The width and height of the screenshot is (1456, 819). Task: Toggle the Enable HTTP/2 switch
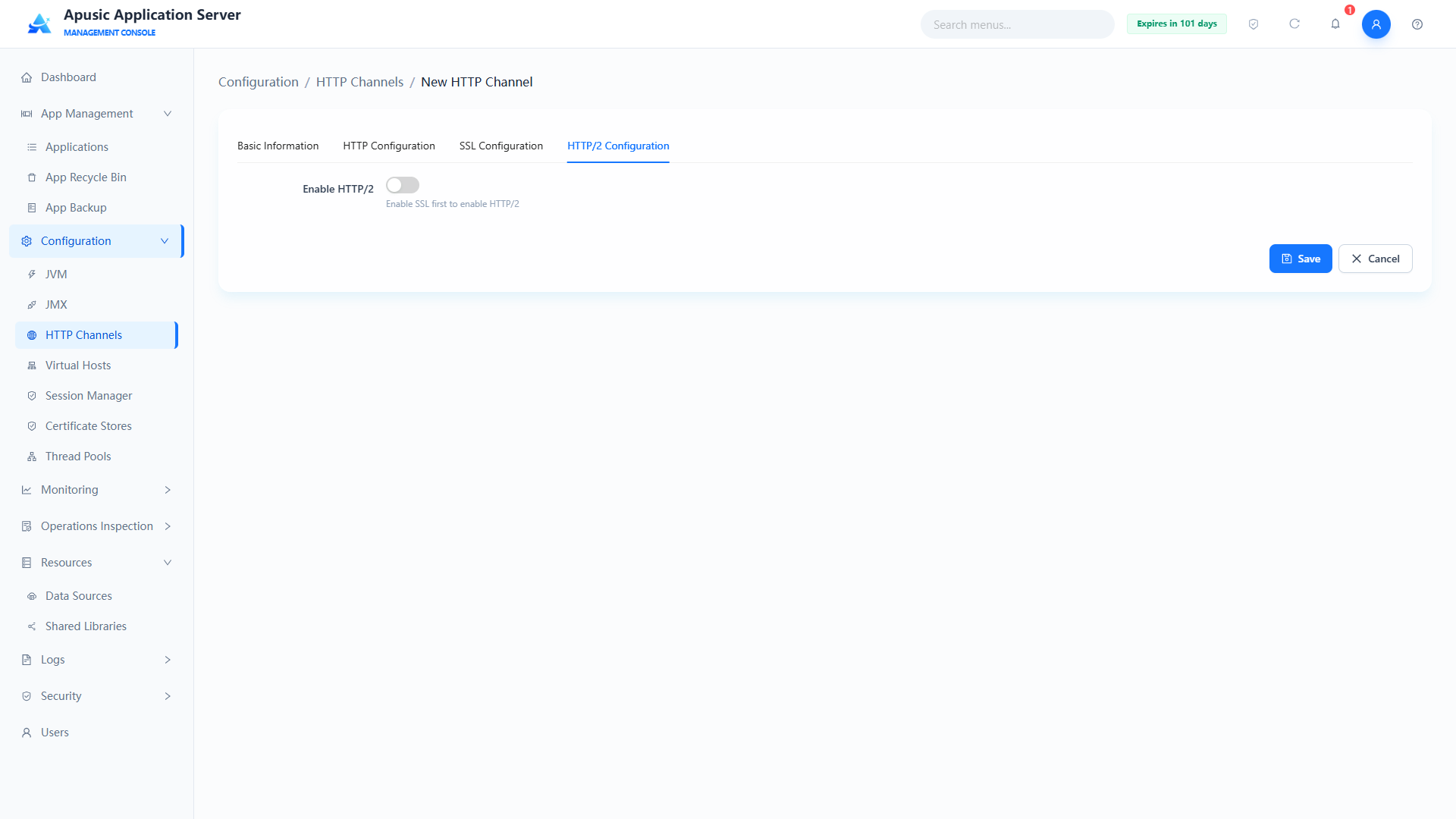403,185
